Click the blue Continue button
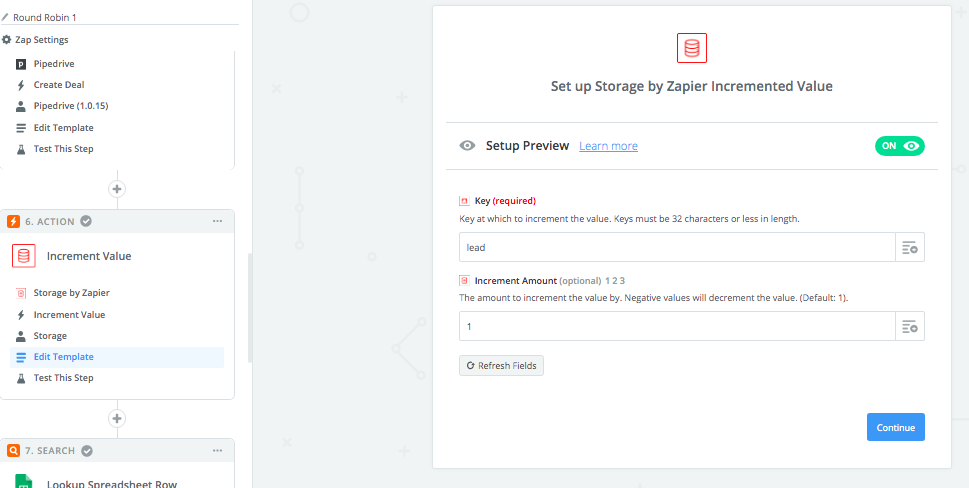The image size is (969, 488). click(895, 427)
